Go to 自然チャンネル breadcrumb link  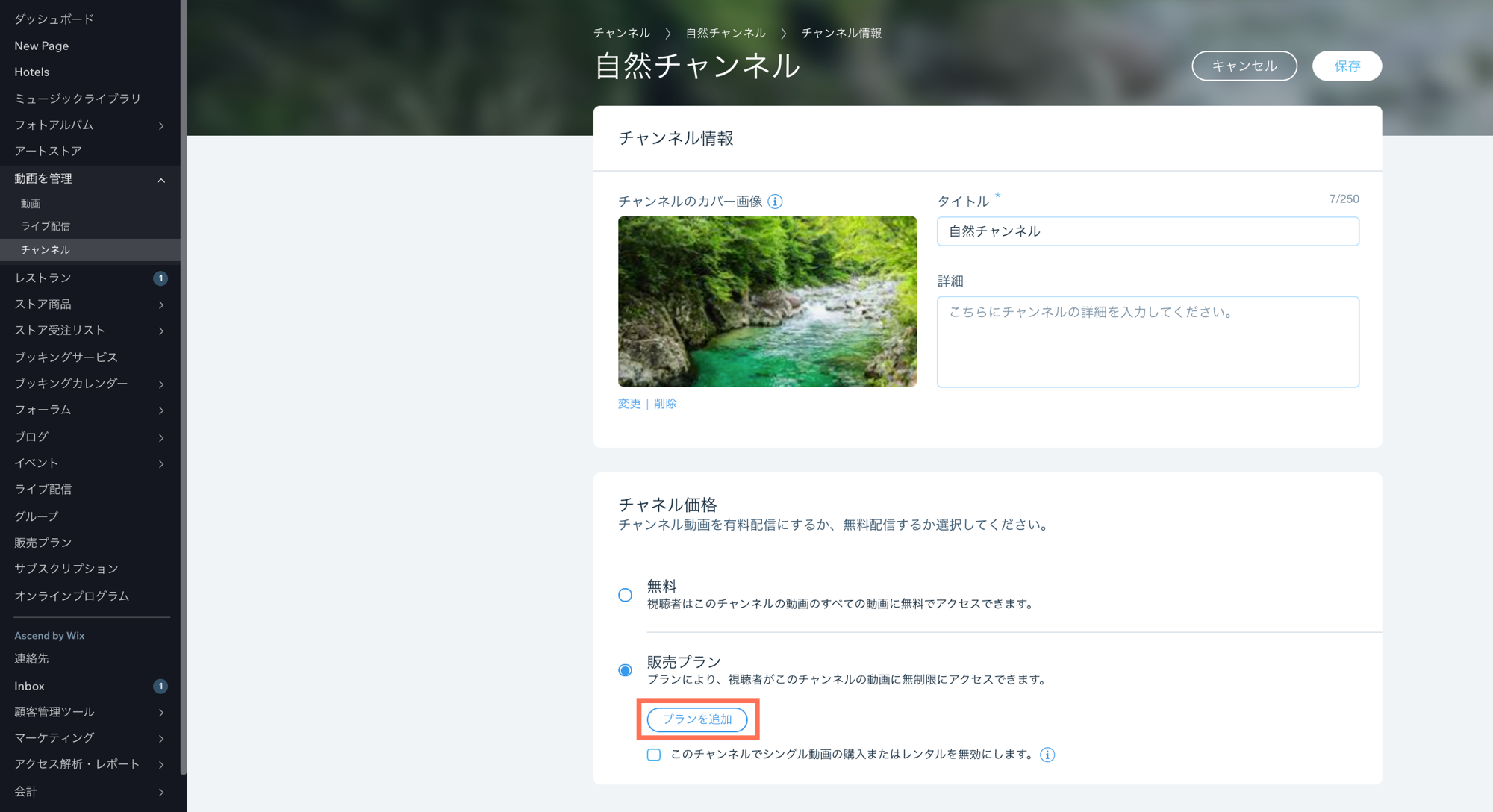coord(726,33)
